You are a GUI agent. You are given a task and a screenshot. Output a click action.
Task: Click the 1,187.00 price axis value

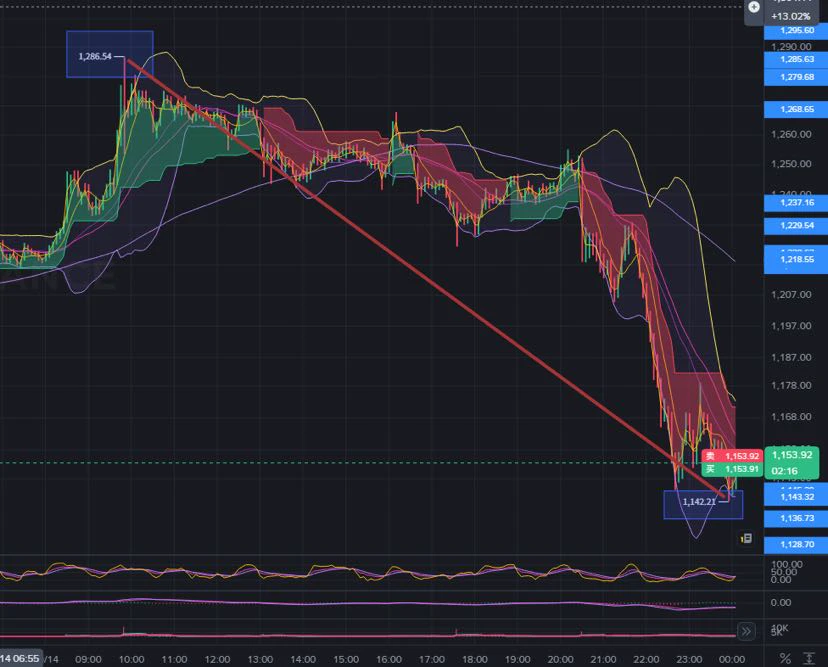click(791, 358)
